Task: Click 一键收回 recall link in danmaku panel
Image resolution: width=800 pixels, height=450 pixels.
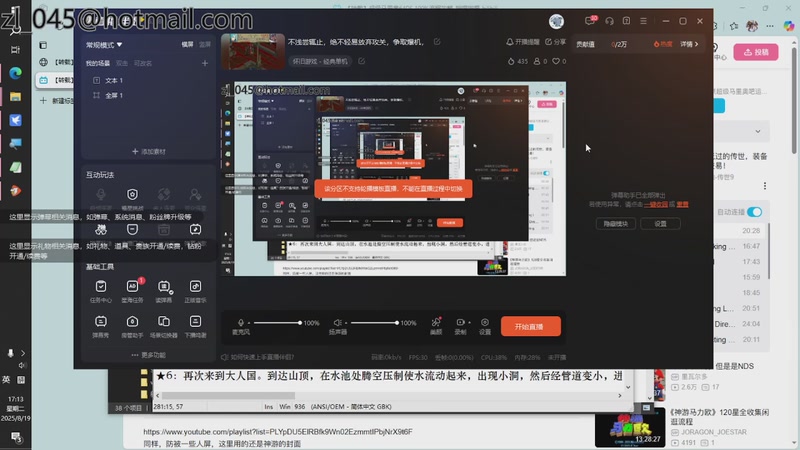Action: [x=656, y=204]
